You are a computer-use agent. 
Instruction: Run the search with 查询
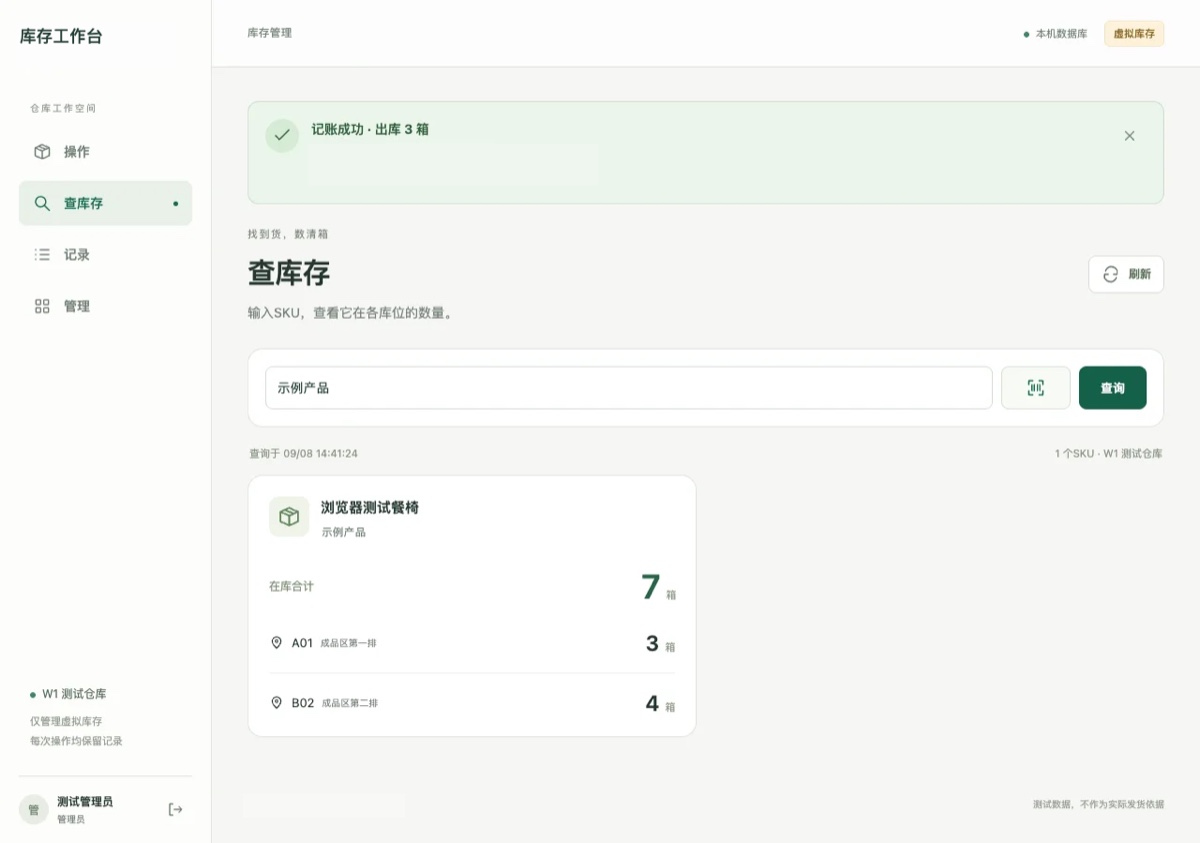pos(1113,388)
